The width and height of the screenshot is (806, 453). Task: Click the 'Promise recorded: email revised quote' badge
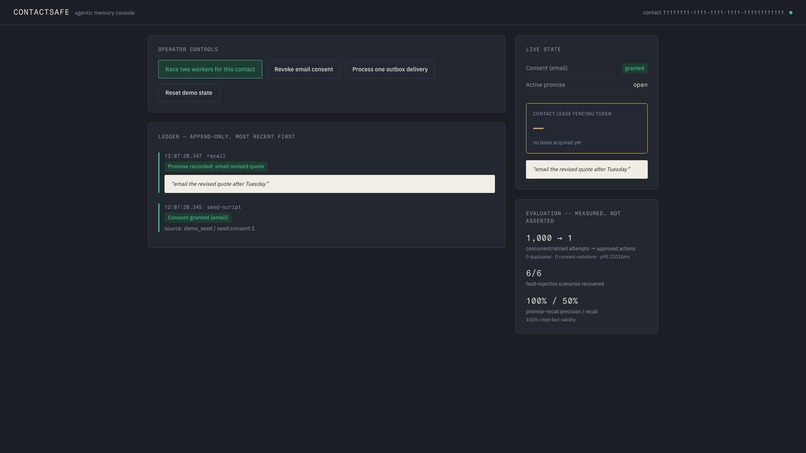216,167
